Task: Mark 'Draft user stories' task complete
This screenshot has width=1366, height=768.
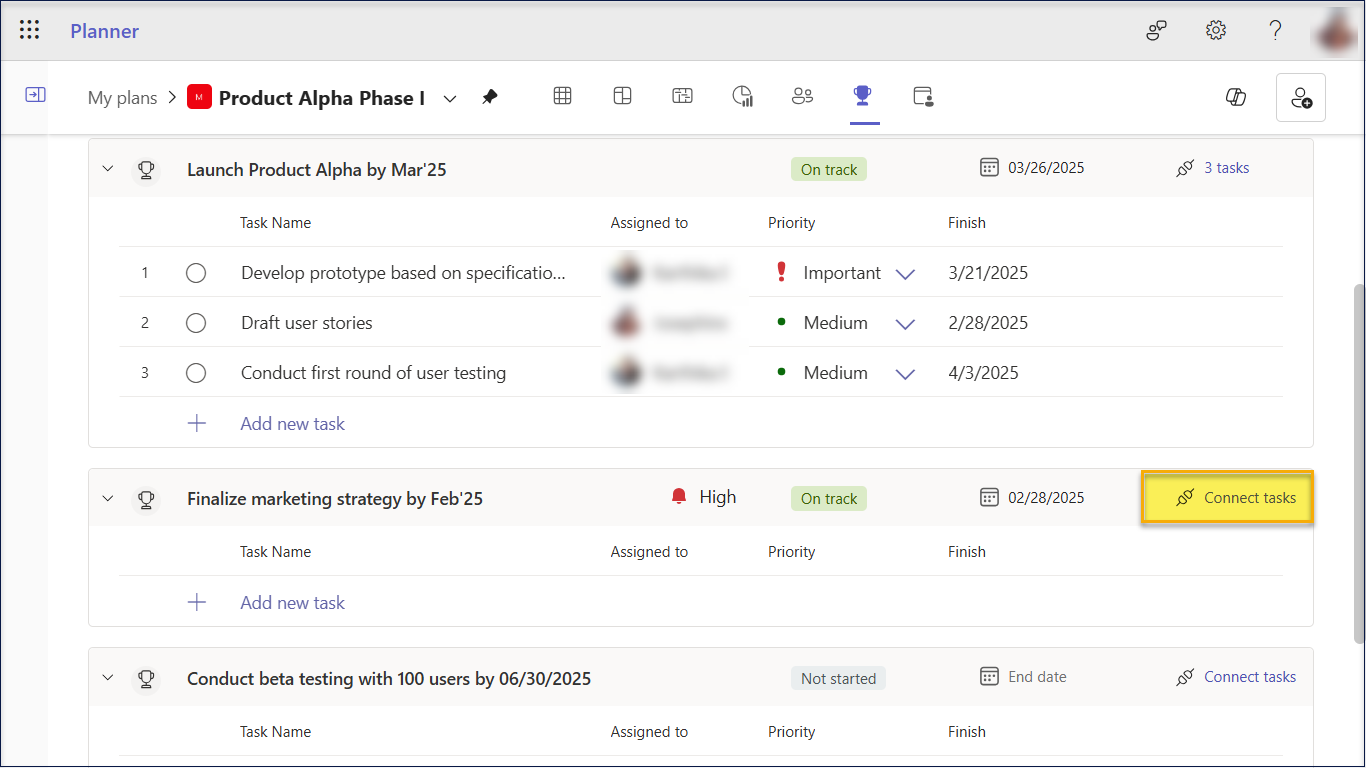Action: pyautogui.click(x=196, y=323)
